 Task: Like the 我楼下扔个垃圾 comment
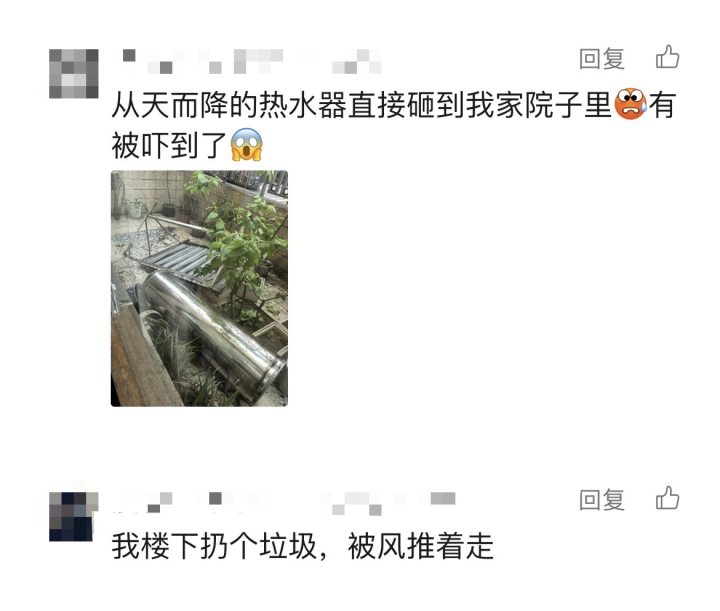[667, 499]
